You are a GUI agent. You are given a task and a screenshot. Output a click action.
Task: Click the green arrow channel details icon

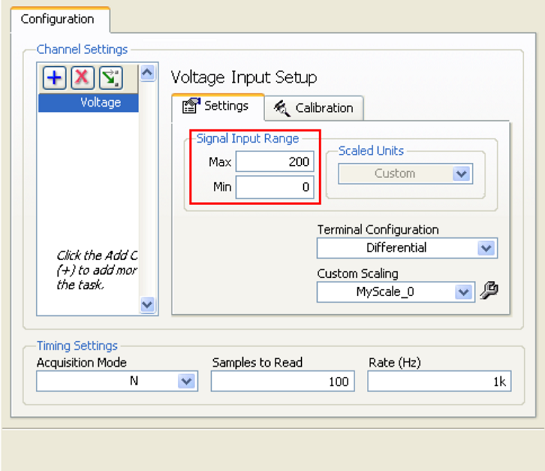tap(111, 78)
